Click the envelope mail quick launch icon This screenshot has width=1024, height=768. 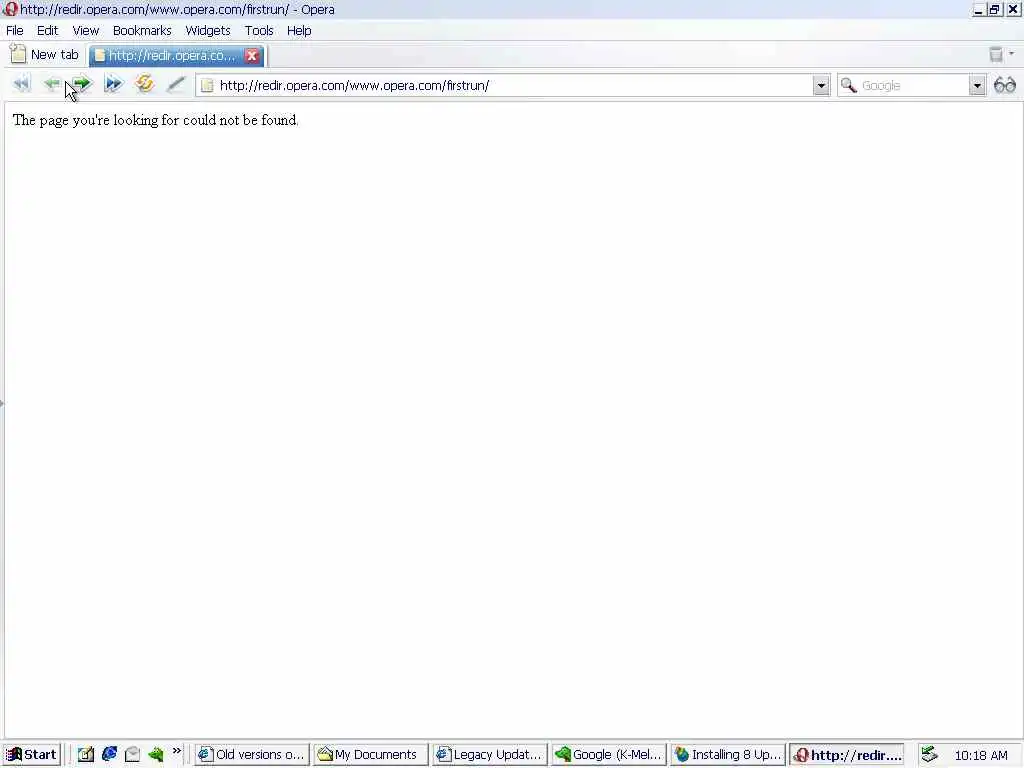tap(133, 755)
